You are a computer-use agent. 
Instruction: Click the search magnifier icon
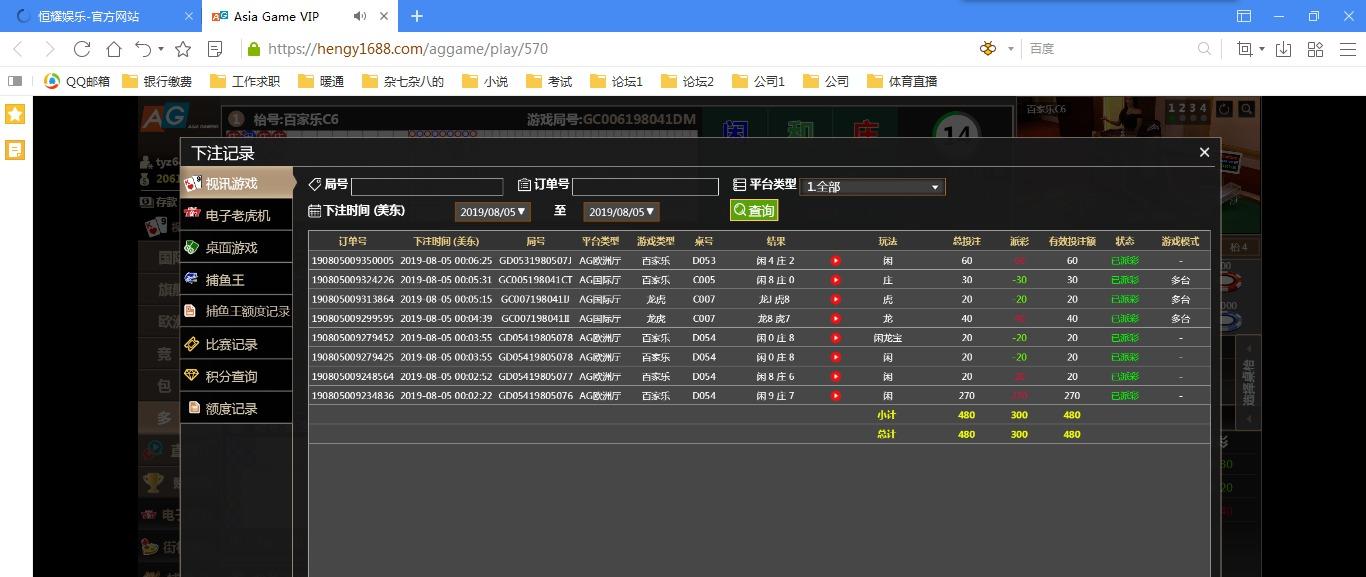coord(1205,49)
